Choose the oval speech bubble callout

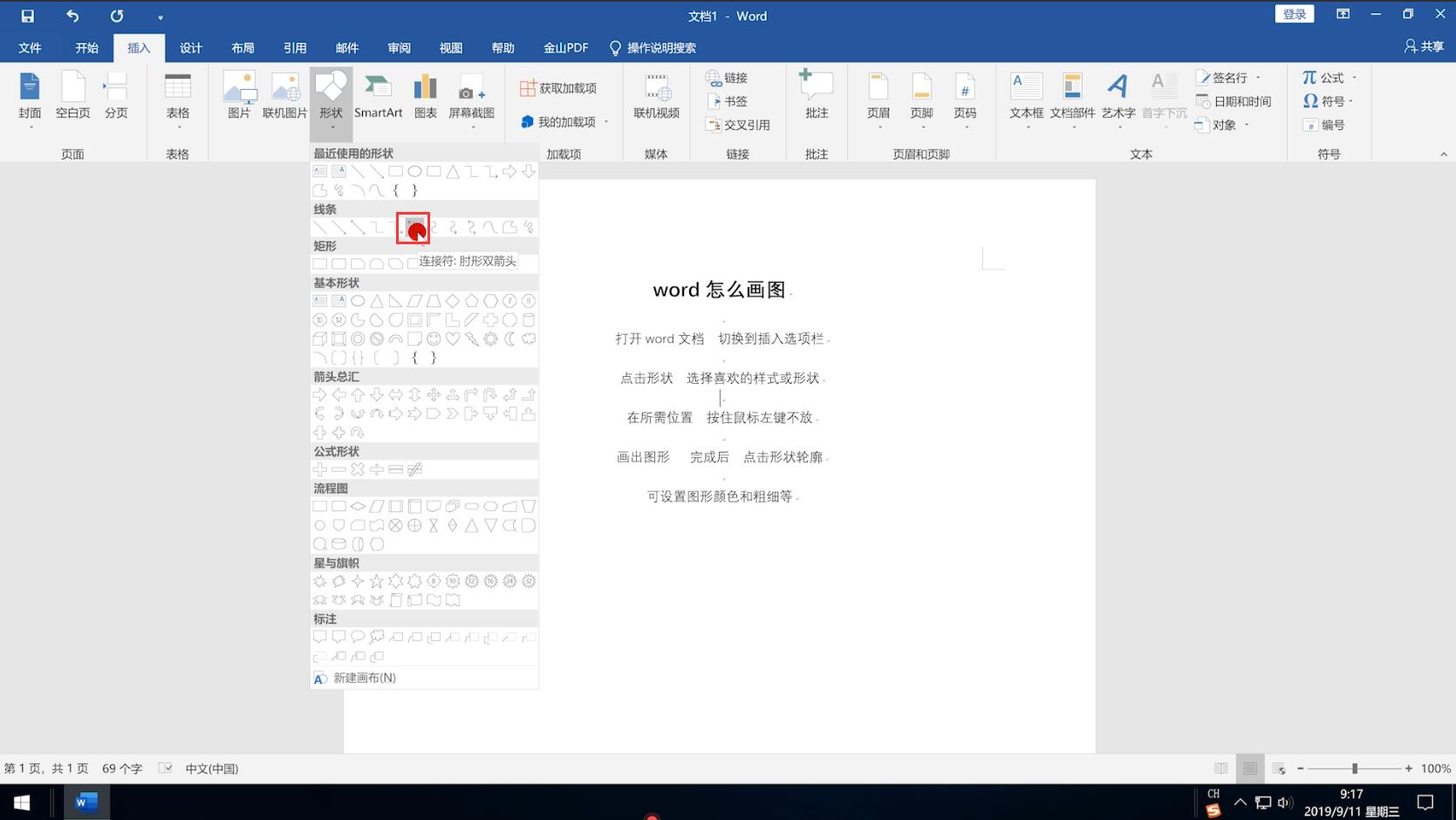point(358,638)
